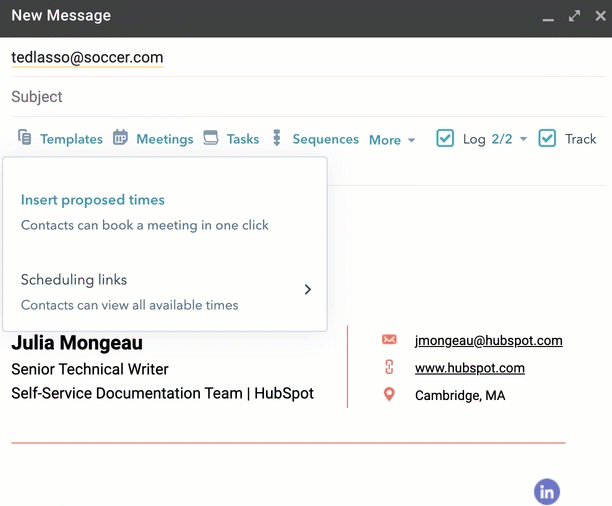Expand the Scheduling links submenu arrow
Viewport: 612px width, 506px height.
pyautogui.click(x=307, y=290)
